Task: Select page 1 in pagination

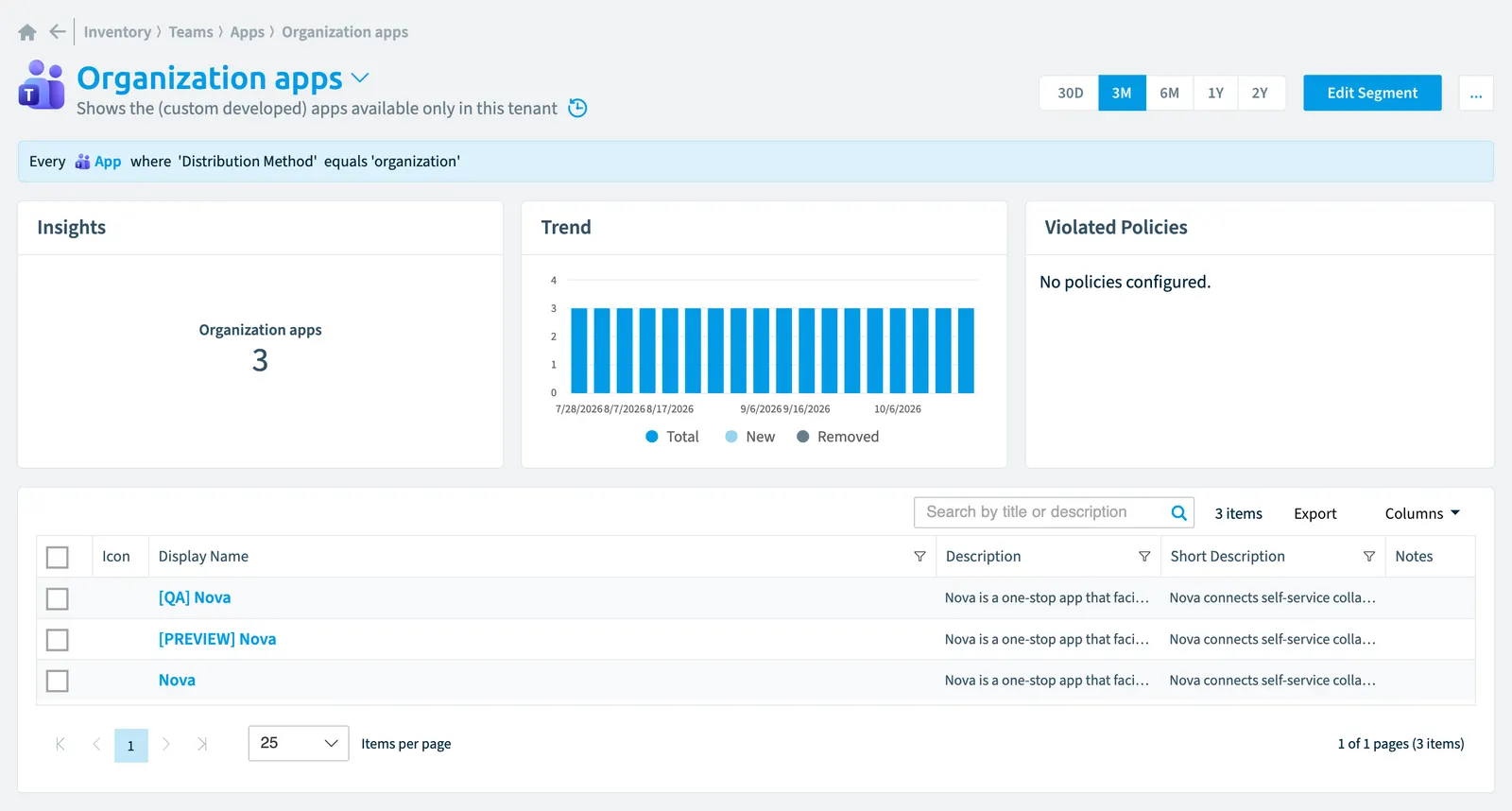Action: [131, 745]
